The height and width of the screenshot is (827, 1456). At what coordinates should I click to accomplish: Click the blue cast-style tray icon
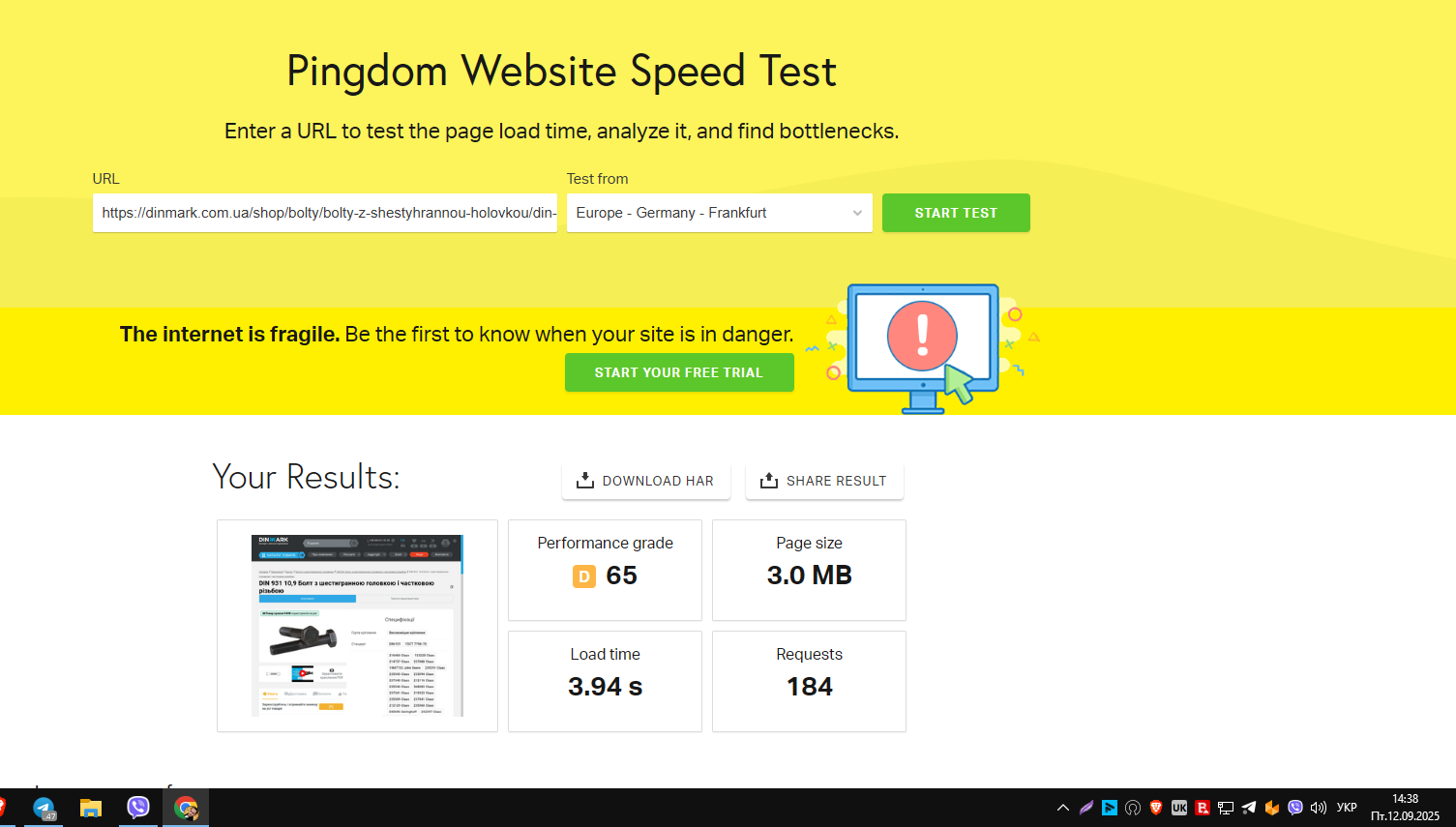[x=1110, y=808]
